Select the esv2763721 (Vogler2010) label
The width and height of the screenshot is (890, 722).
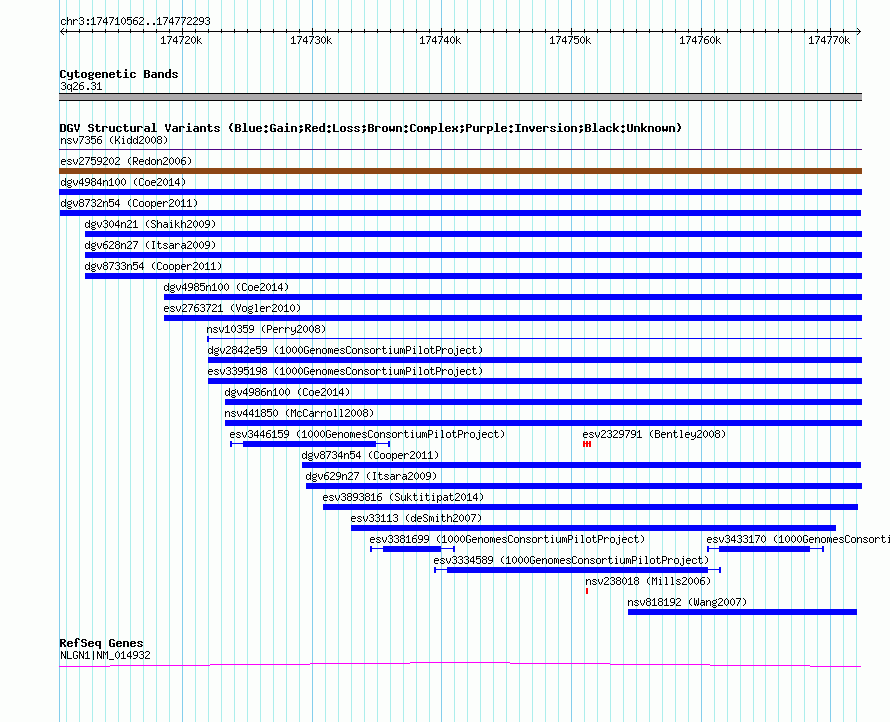(x=232, y=308)
